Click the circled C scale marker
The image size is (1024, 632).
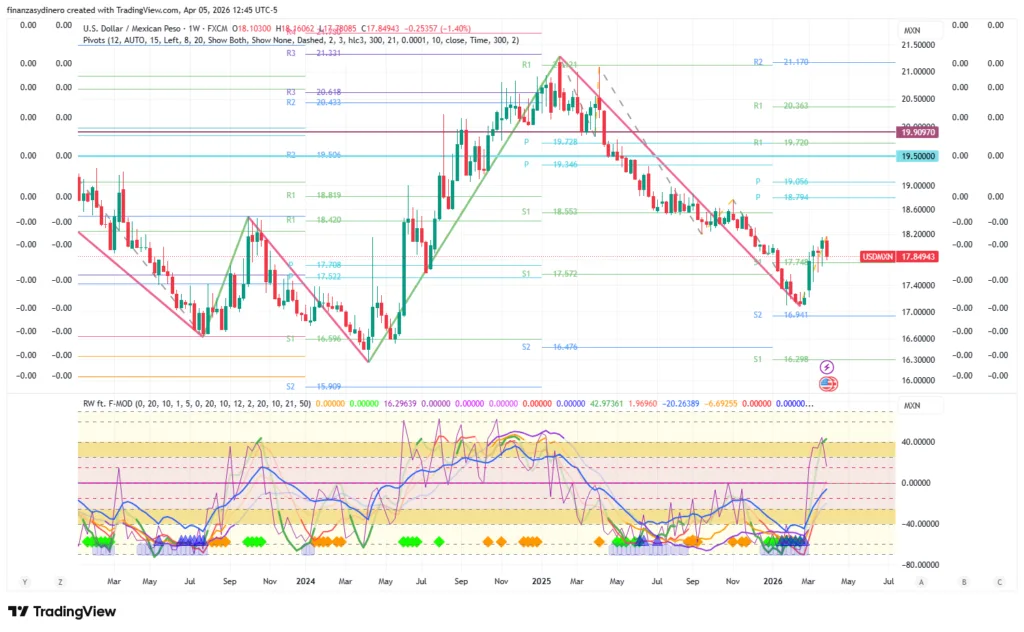998,581
